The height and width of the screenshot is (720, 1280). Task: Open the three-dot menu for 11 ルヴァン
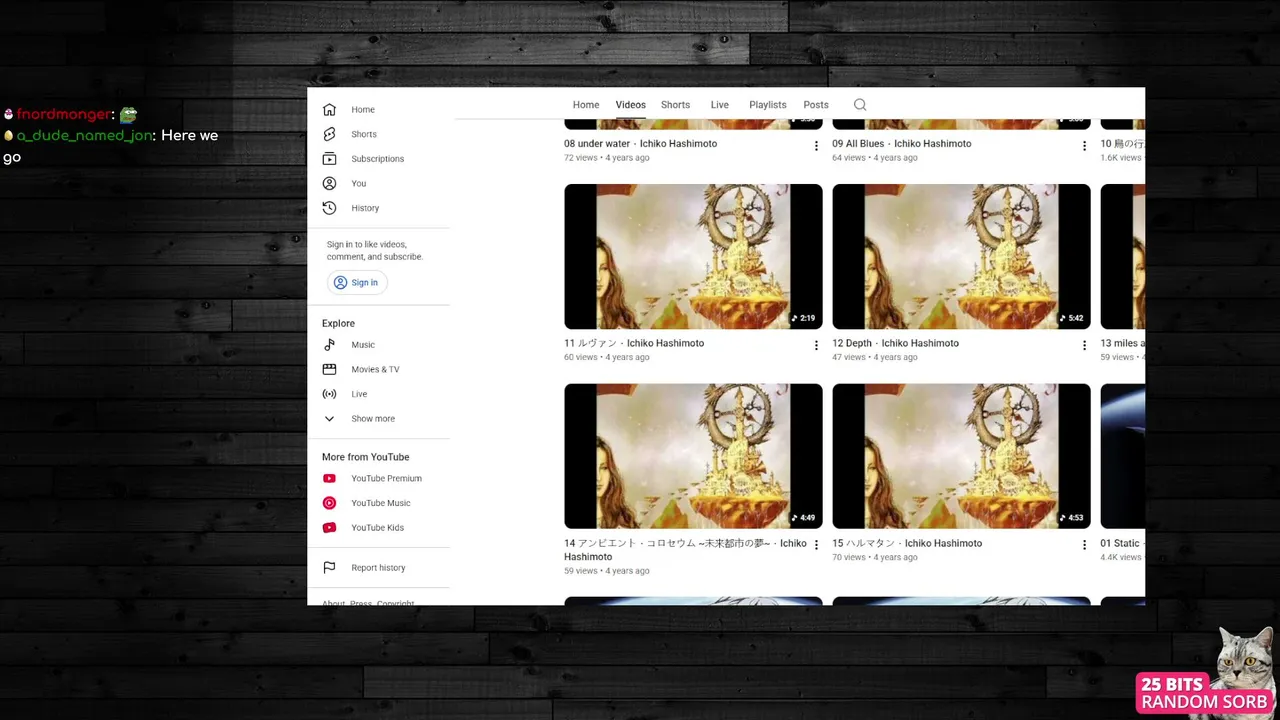(816, 345)
